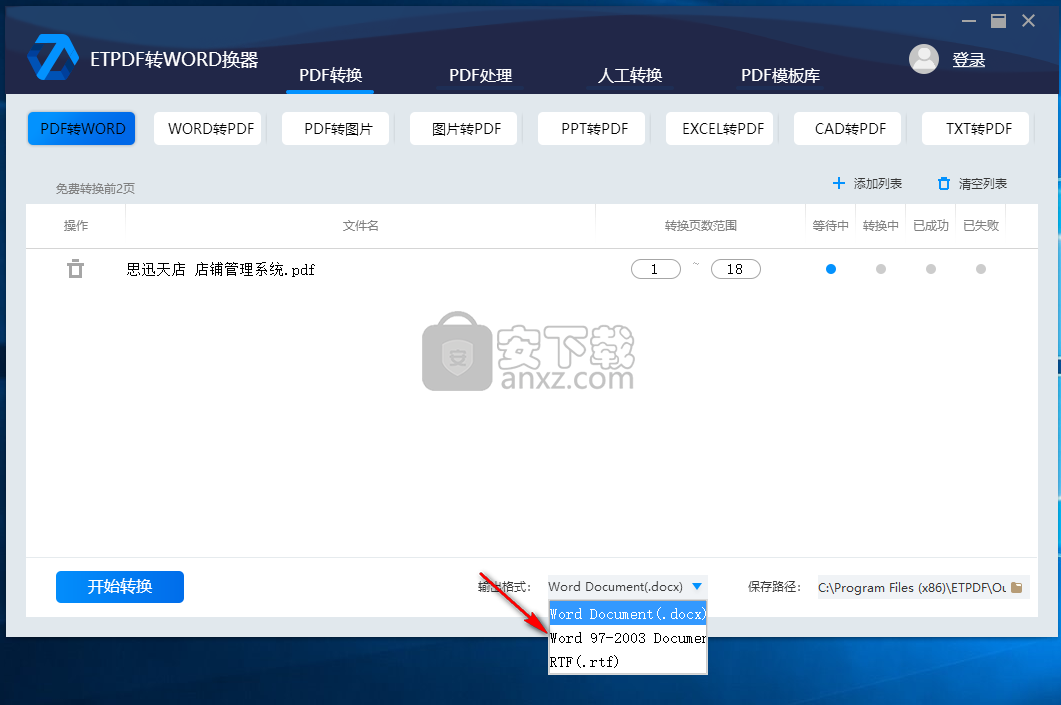Click the 保存路径 label
The image size is (1061, 705).
774,587
